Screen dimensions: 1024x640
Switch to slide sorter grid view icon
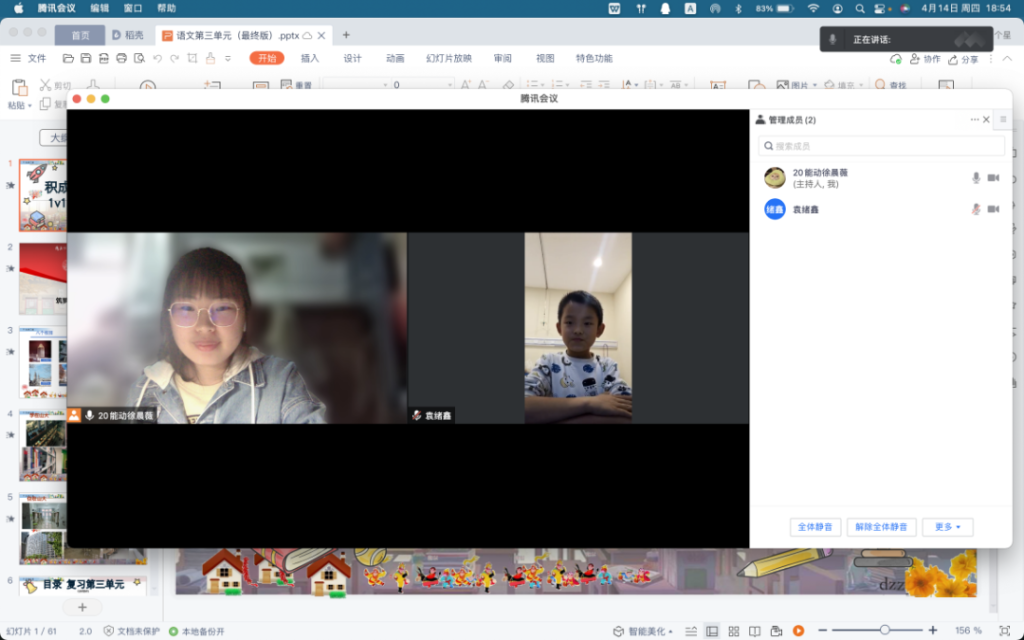tap(734, 631)
